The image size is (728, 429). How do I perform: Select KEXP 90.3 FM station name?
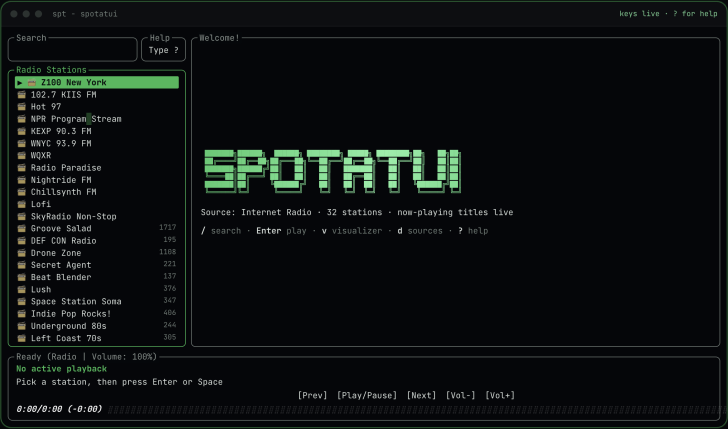coord(61,131)
